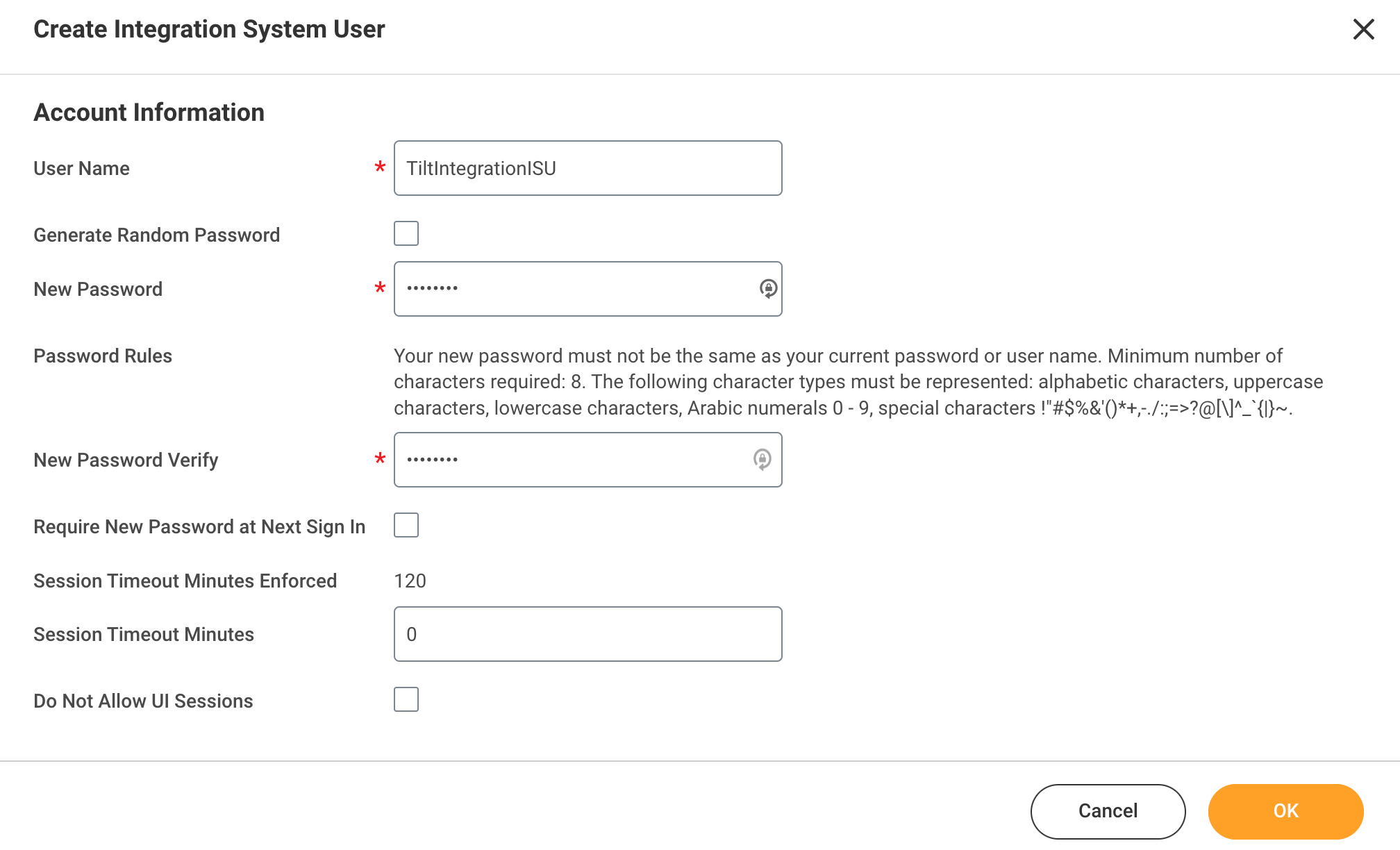The image size is (1400, 850).
Task: Click the lock icon inside New Password Verify field
Action: 762,459
